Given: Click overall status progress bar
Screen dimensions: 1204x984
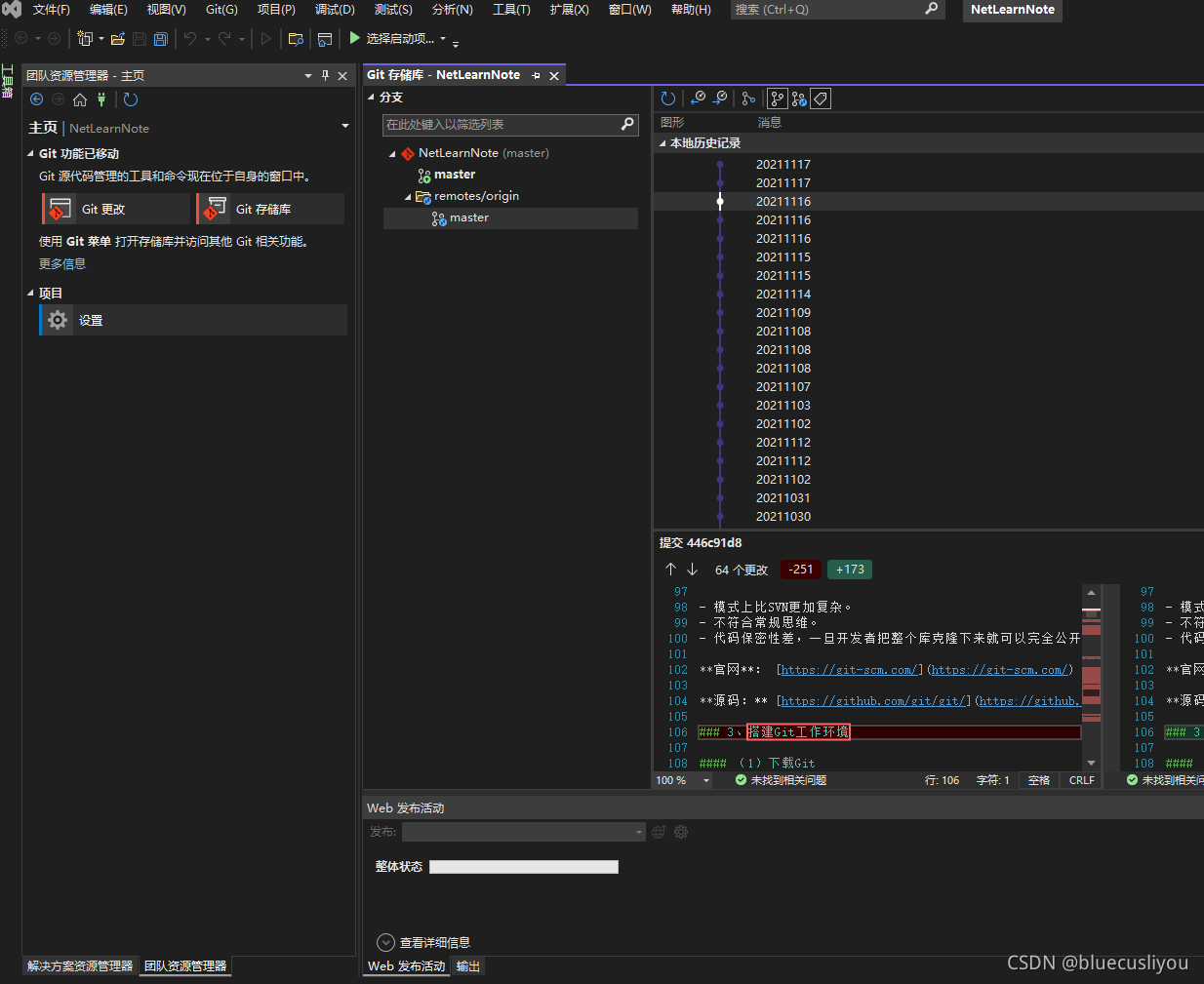Looking at the screenshot, I should pyautogui.click(x=524, y=867).
